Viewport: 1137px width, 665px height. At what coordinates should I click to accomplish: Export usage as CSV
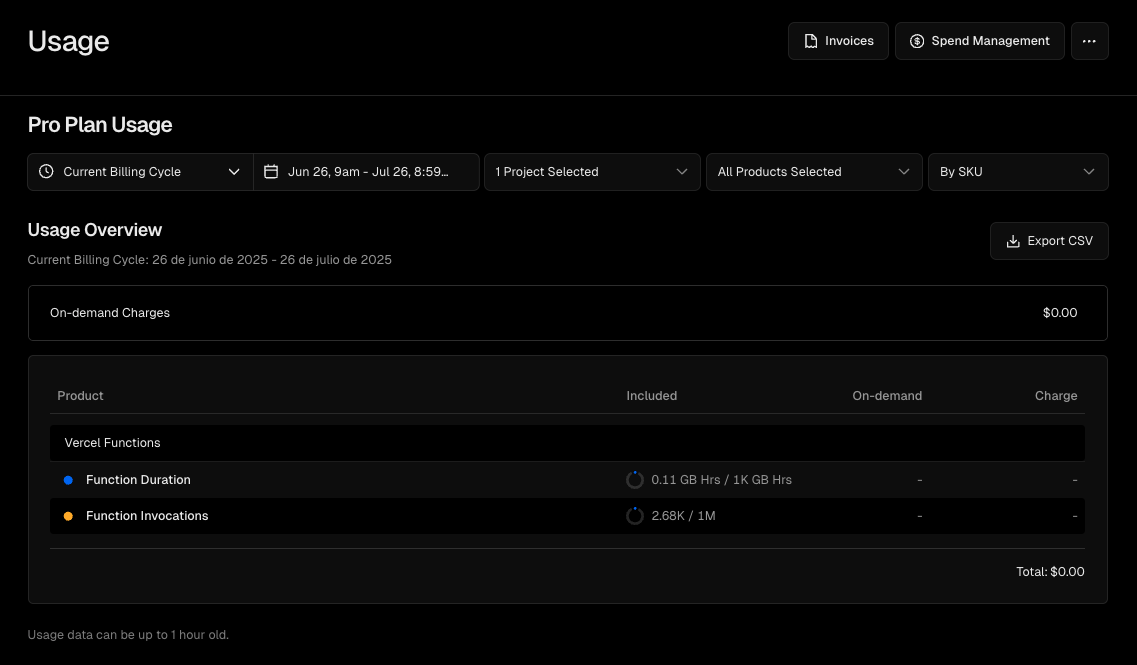[x=1049, y=241]
